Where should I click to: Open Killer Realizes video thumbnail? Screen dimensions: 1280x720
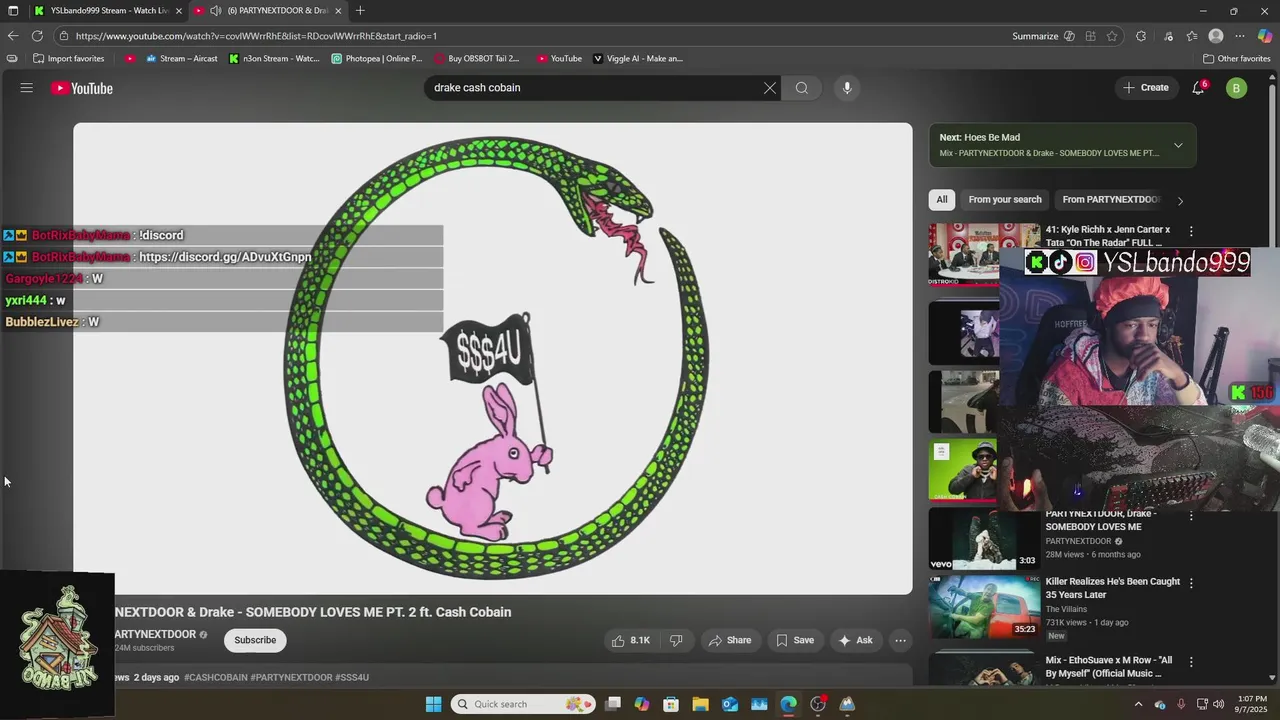point(984,606)
